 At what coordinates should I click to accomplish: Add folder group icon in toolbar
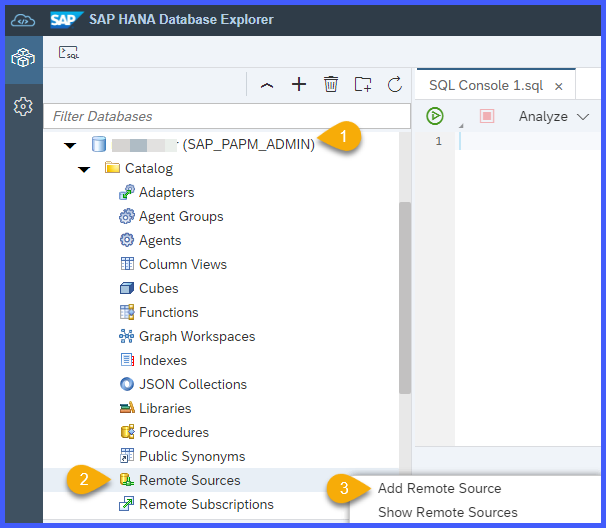(363, 84)
